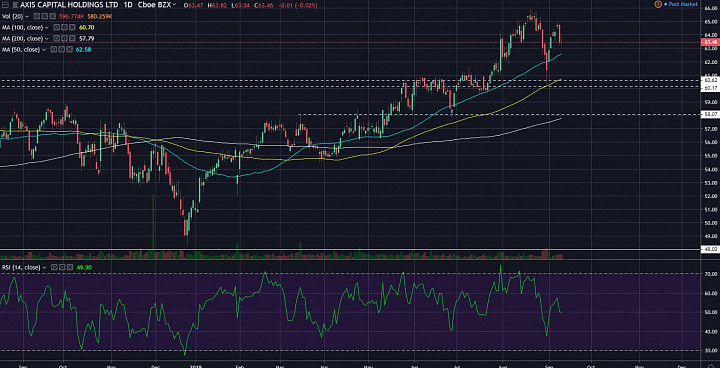Delete the MA (50, close) indicator
The height and width of the screenshot is (368, 720).
point(70,50)
